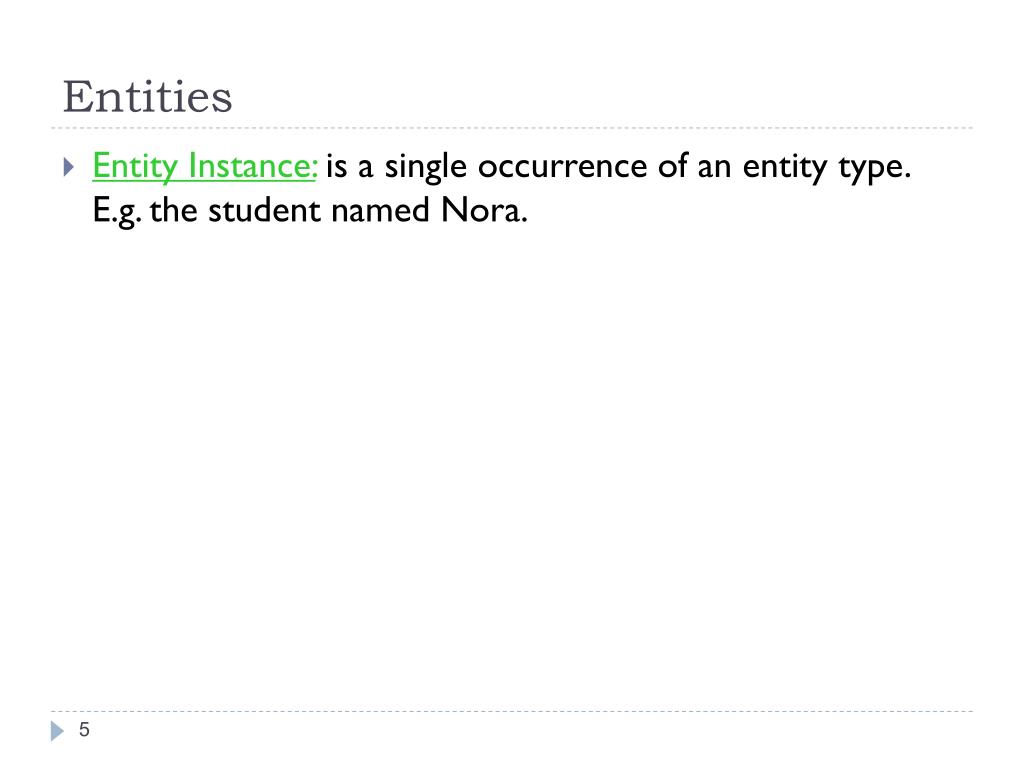This screenshot has width=1024, height=768.
Task: Select slide number 5 in footer
Action: tap(84, 729)
